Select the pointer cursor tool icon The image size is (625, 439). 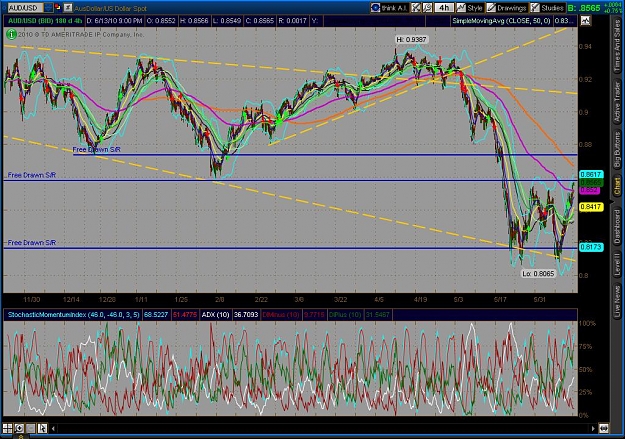pyautogui.click(x=42, y=428)
